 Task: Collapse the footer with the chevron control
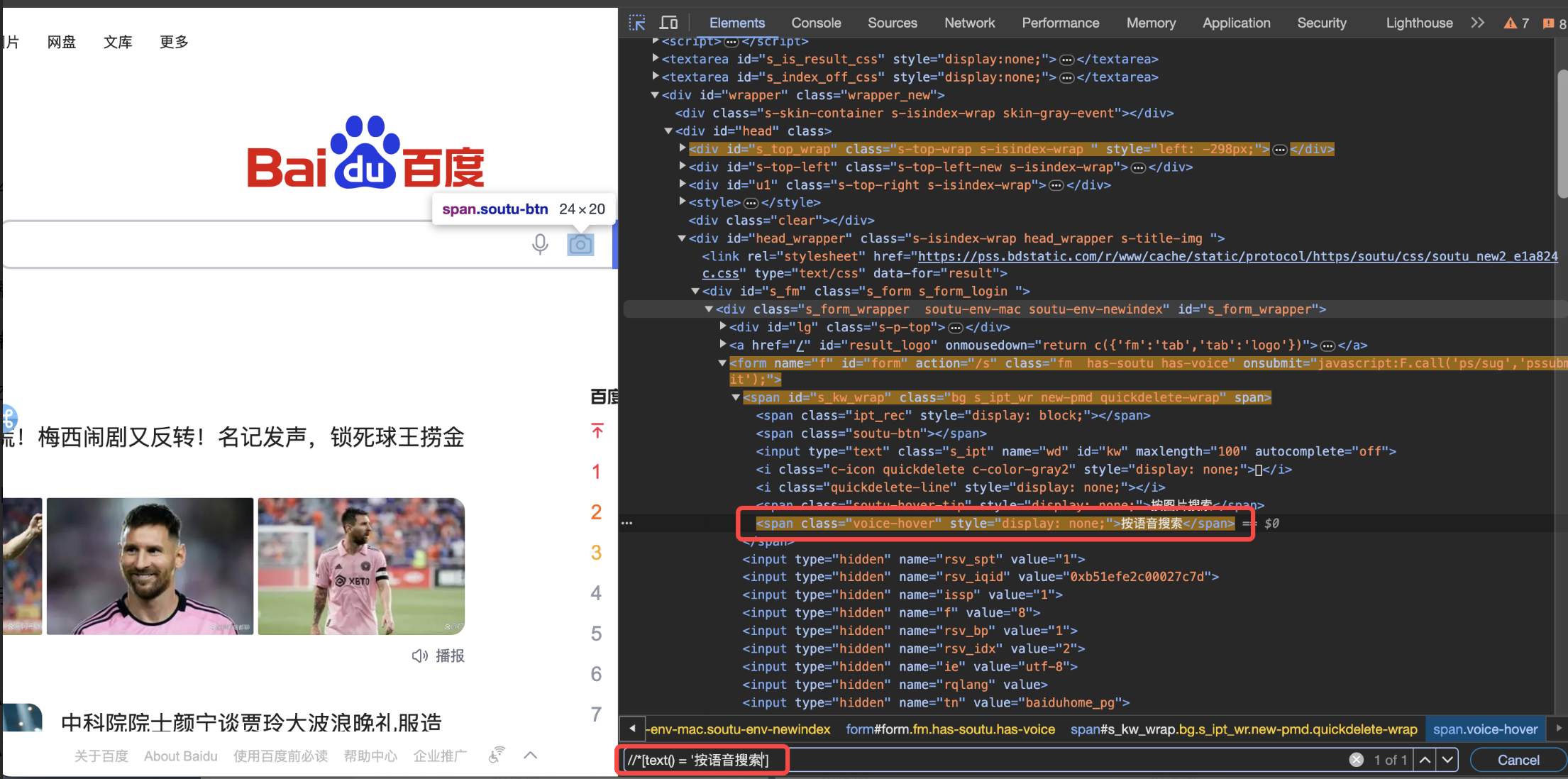point(530,755)
